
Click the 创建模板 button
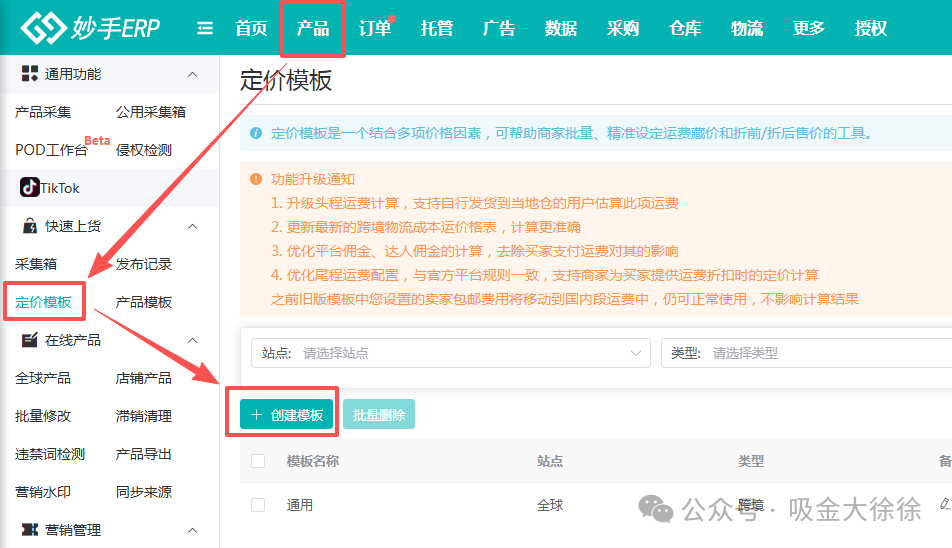[287, 414]
